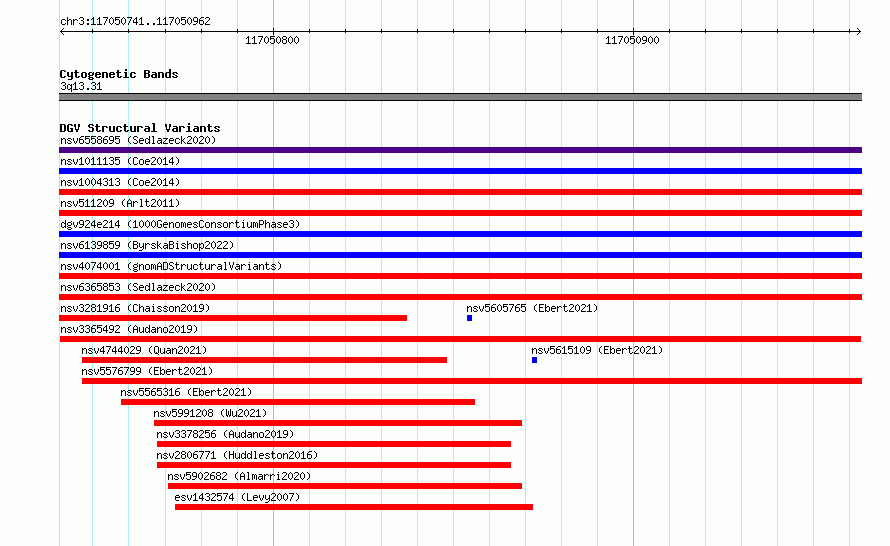Open nsv3281916 (Chaisson2019) label
890x546 pixels.
tap(135, 308)
